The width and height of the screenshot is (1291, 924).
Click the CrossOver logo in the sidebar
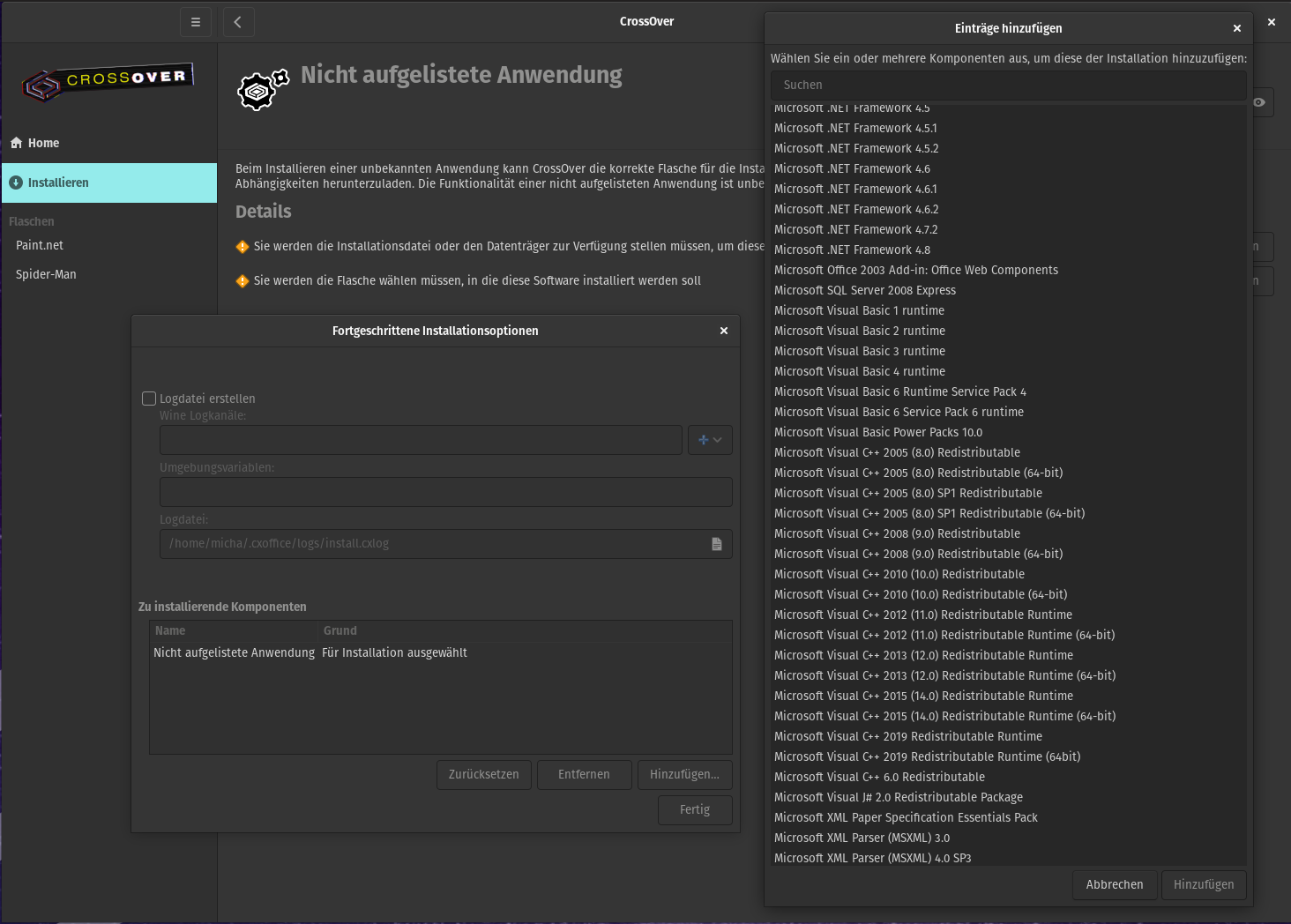[108, 83]
